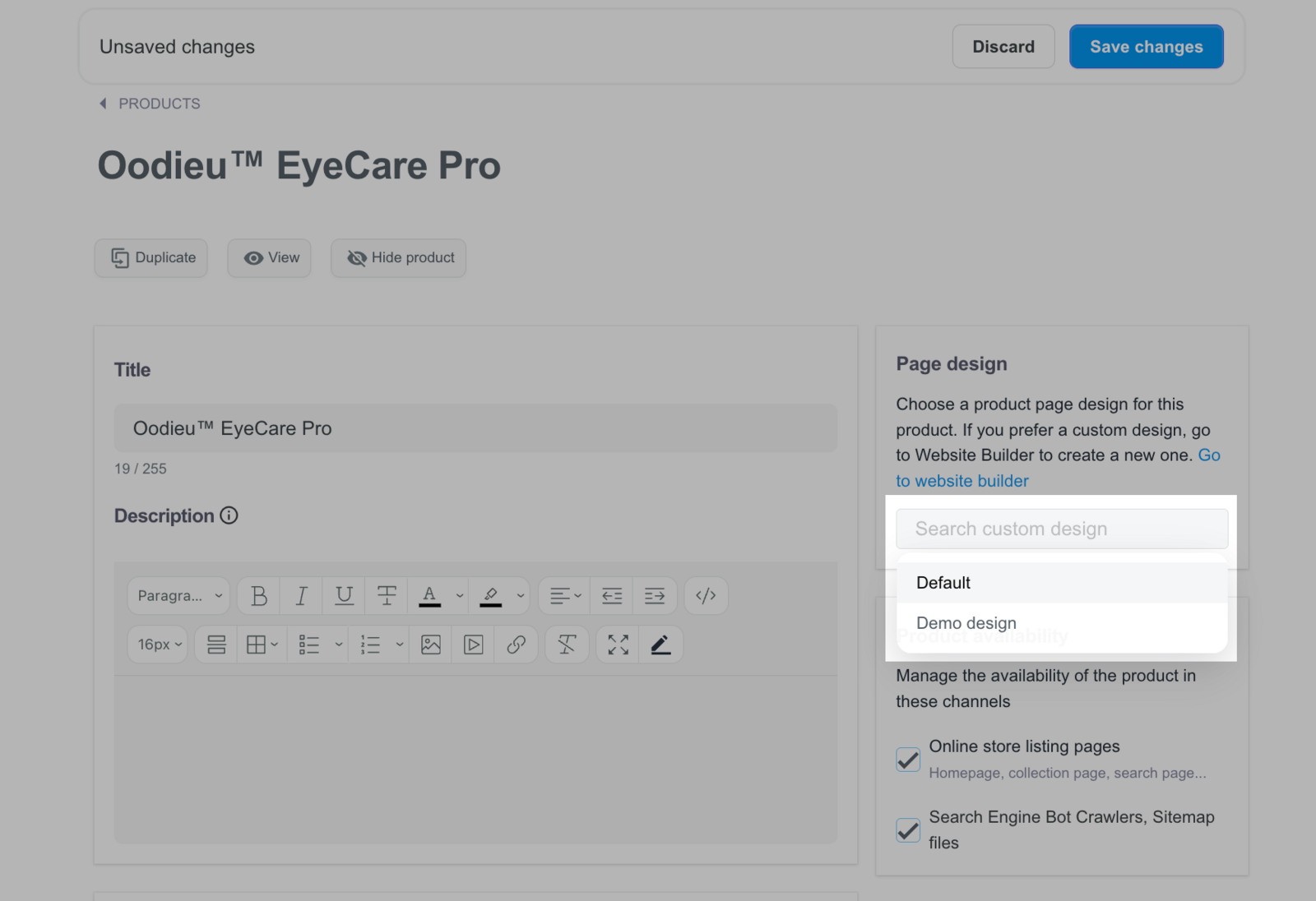Open the ordered list style dropdown arrow

[x=400, y=645]
